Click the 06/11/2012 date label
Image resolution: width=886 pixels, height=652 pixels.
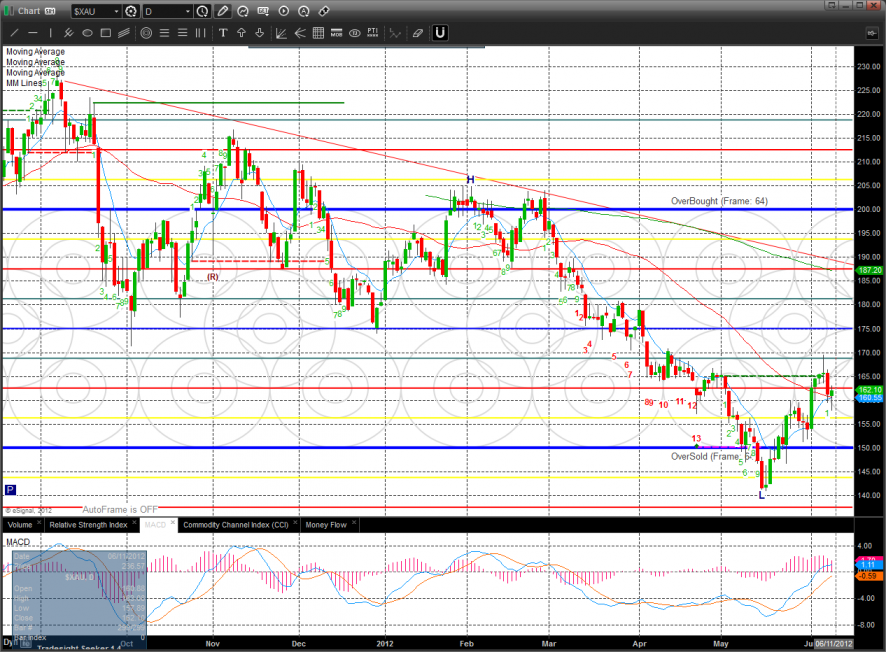pyautogui.click(x=832, y=645)
